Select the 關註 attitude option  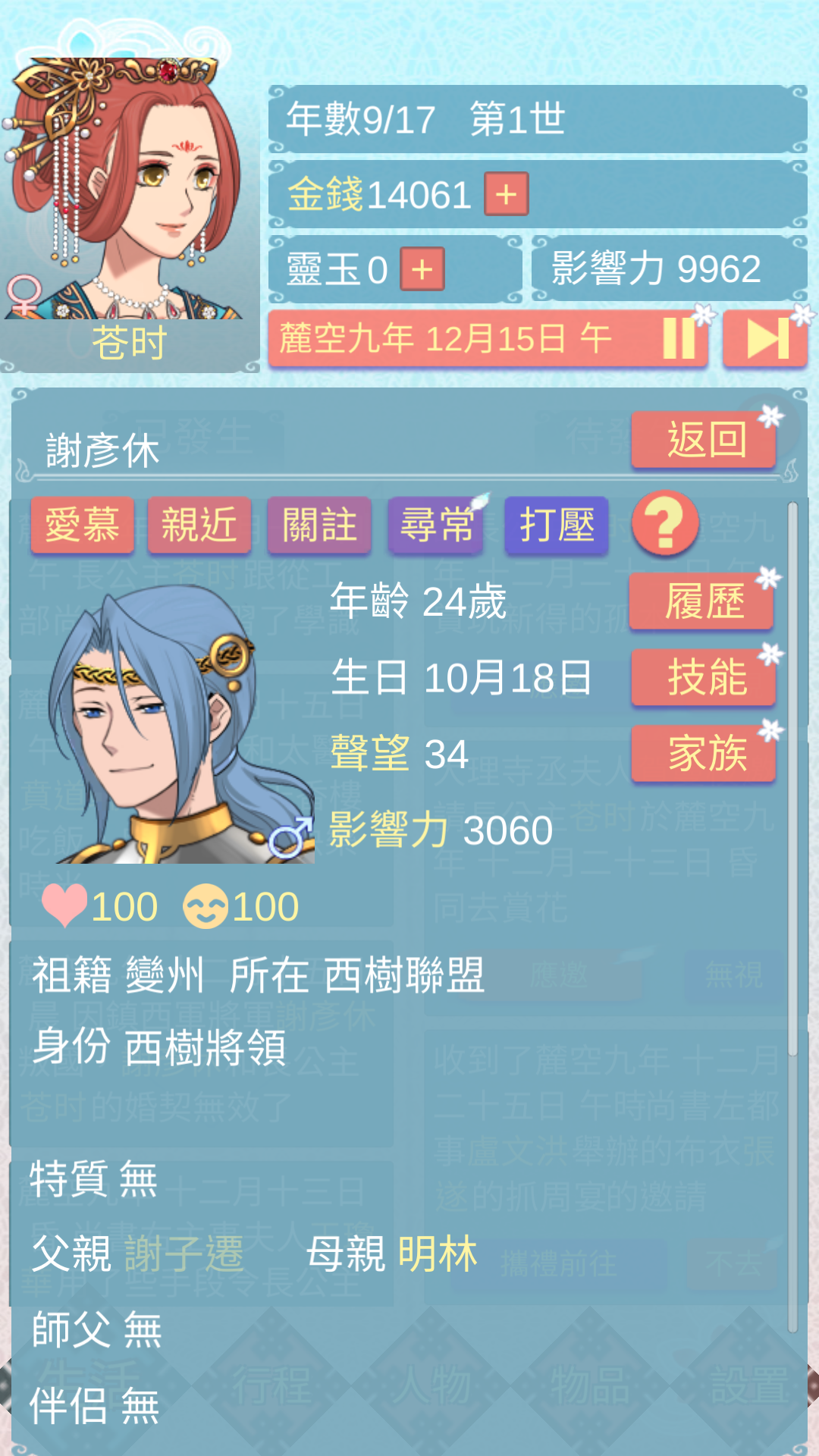pyautogui.click(x=319, y=525)
